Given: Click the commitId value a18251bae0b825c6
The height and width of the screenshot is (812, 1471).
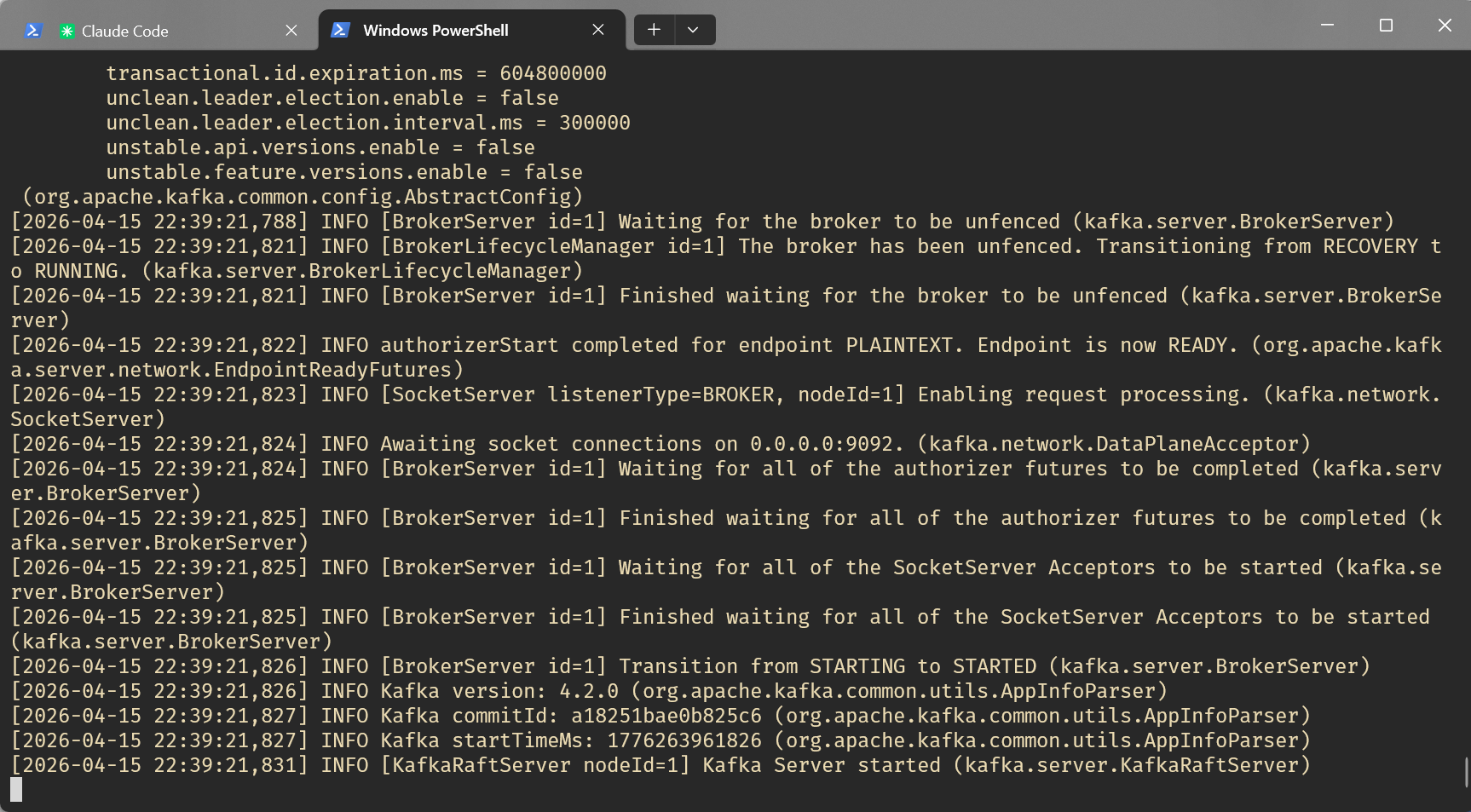Looking at the screenshot, I should (x=666, y=716).
